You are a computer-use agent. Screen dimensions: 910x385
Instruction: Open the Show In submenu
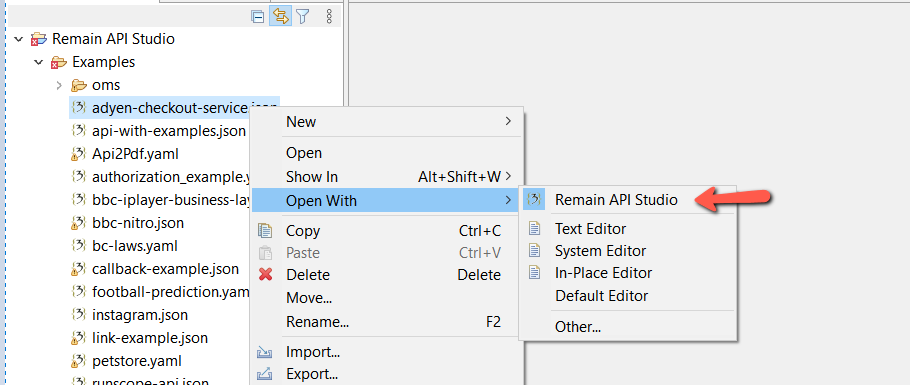(x=386, y=177)
